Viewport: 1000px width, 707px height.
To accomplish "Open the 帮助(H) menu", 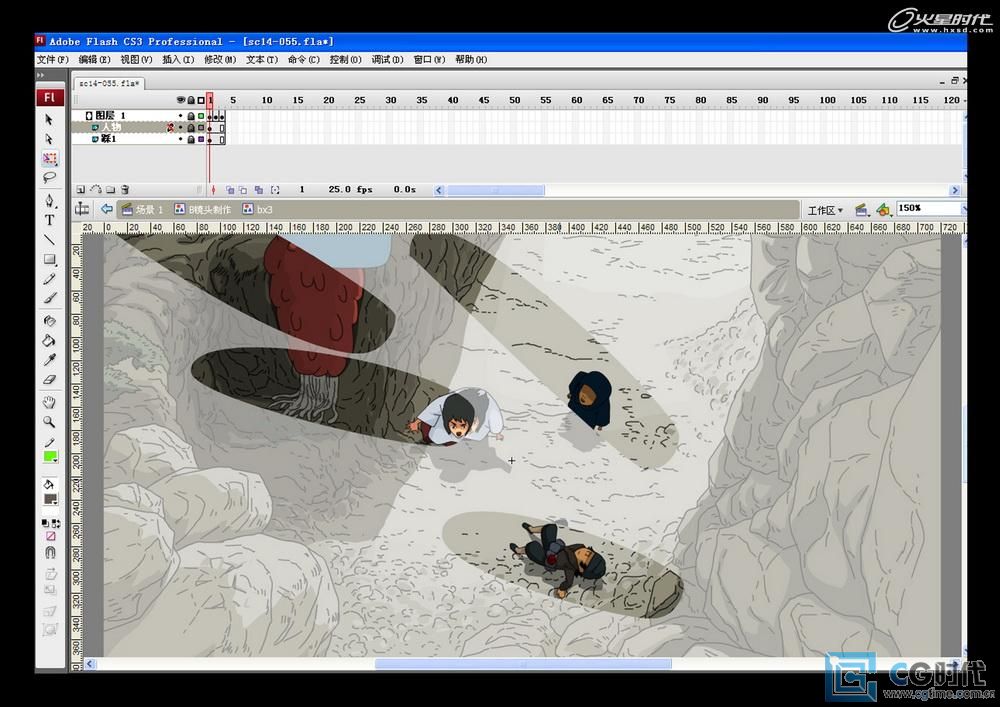I will (x=471, y=59).
